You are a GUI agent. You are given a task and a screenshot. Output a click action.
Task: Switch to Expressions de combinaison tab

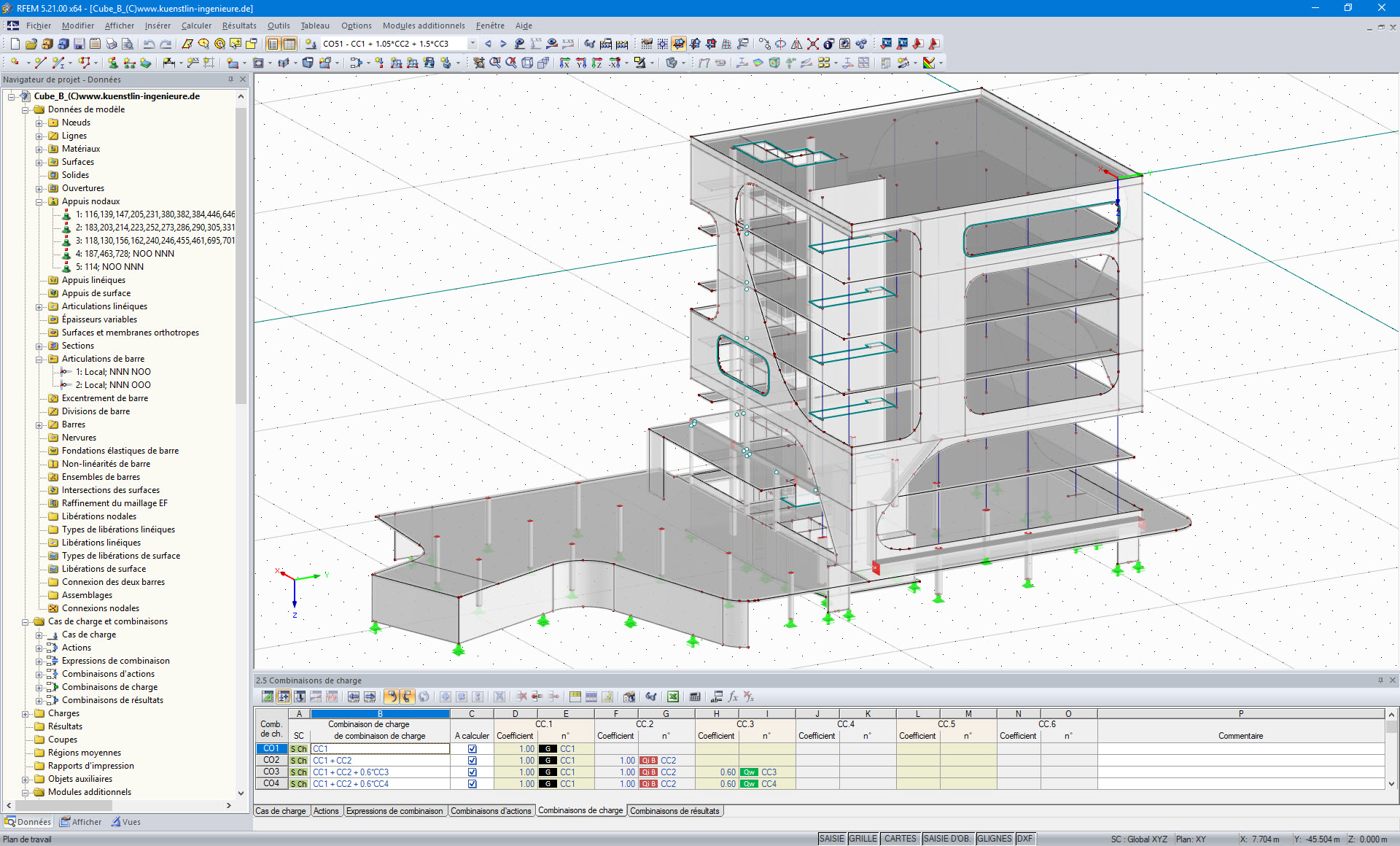tap(394, 811)
